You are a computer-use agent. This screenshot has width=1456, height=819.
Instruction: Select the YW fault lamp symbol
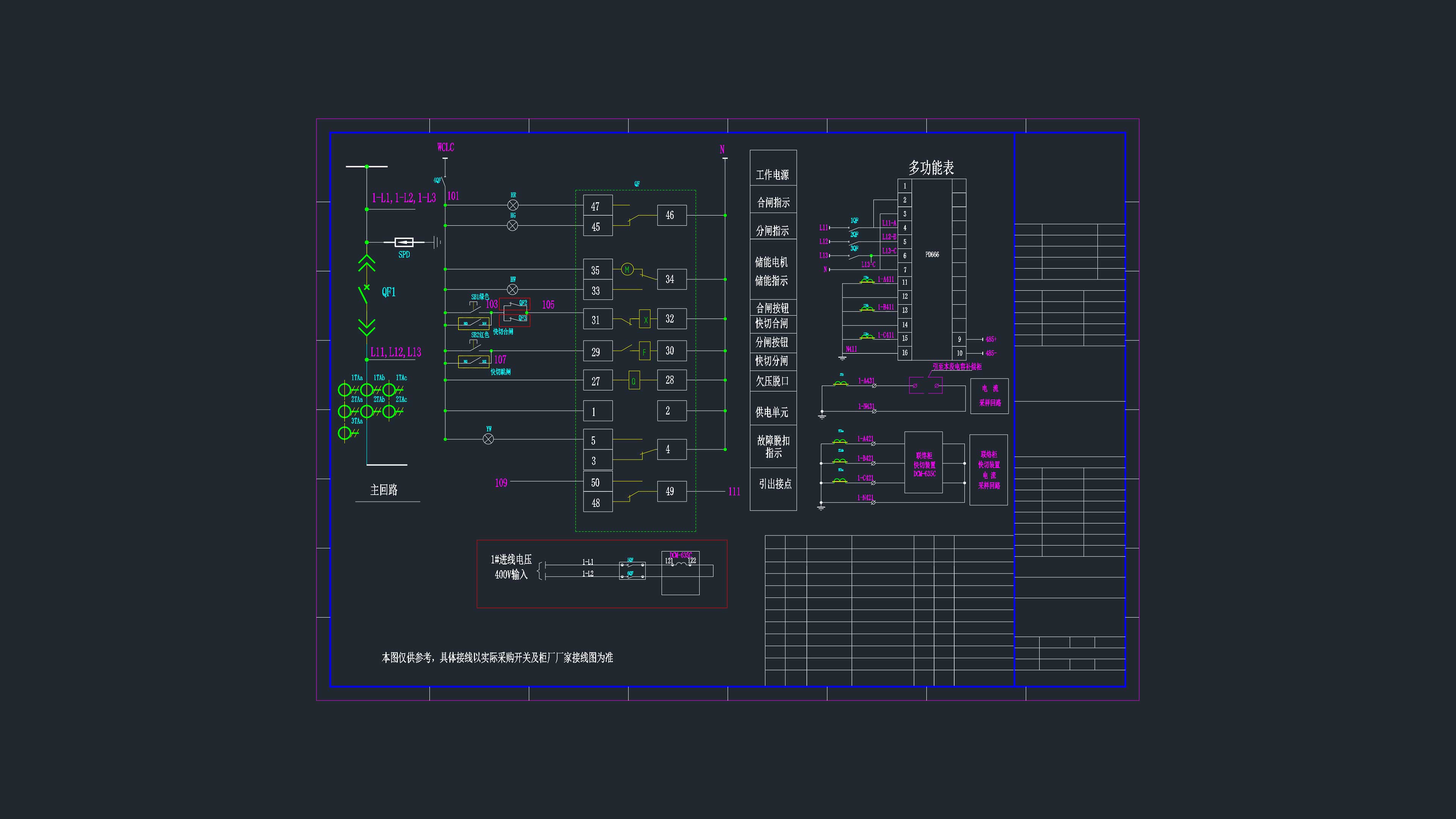click(x=488, y=439)
